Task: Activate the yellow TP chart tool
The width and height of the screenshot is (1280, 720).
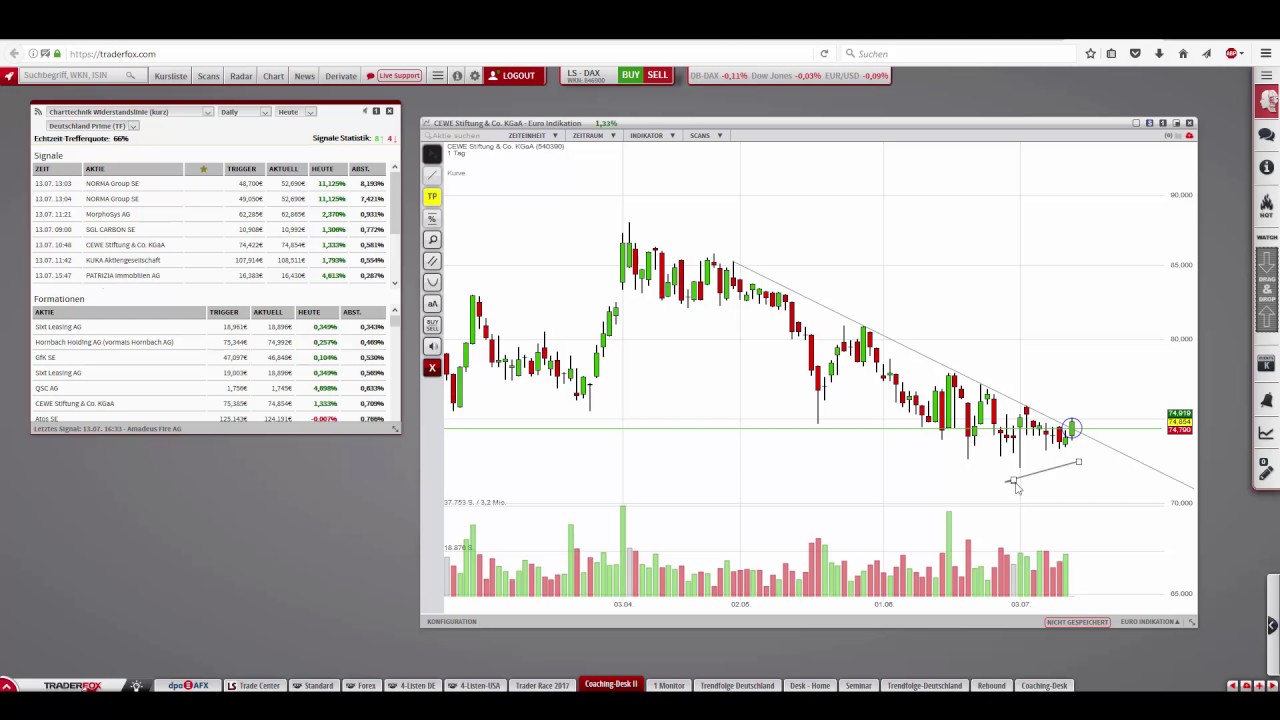Action: (x=432, y=197)
